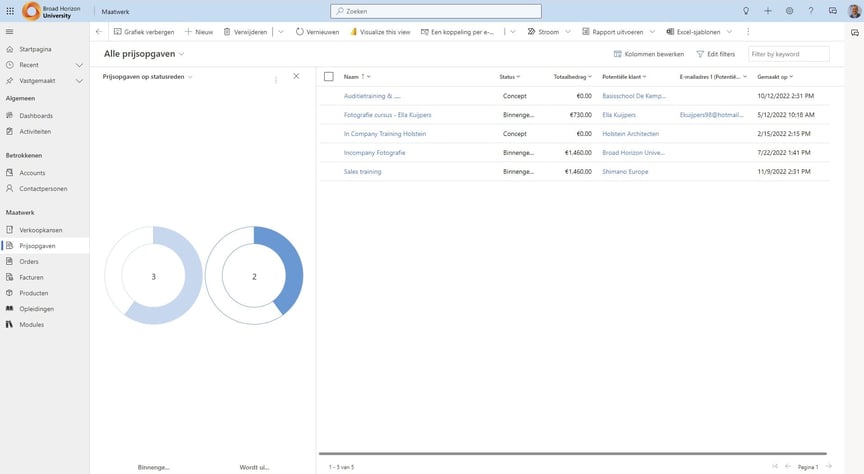The height and width of the screenshot is (474, 864).
Task: Expand Stroom dropdown chevron
Action: pyautogui.click(x=568, y=32)
